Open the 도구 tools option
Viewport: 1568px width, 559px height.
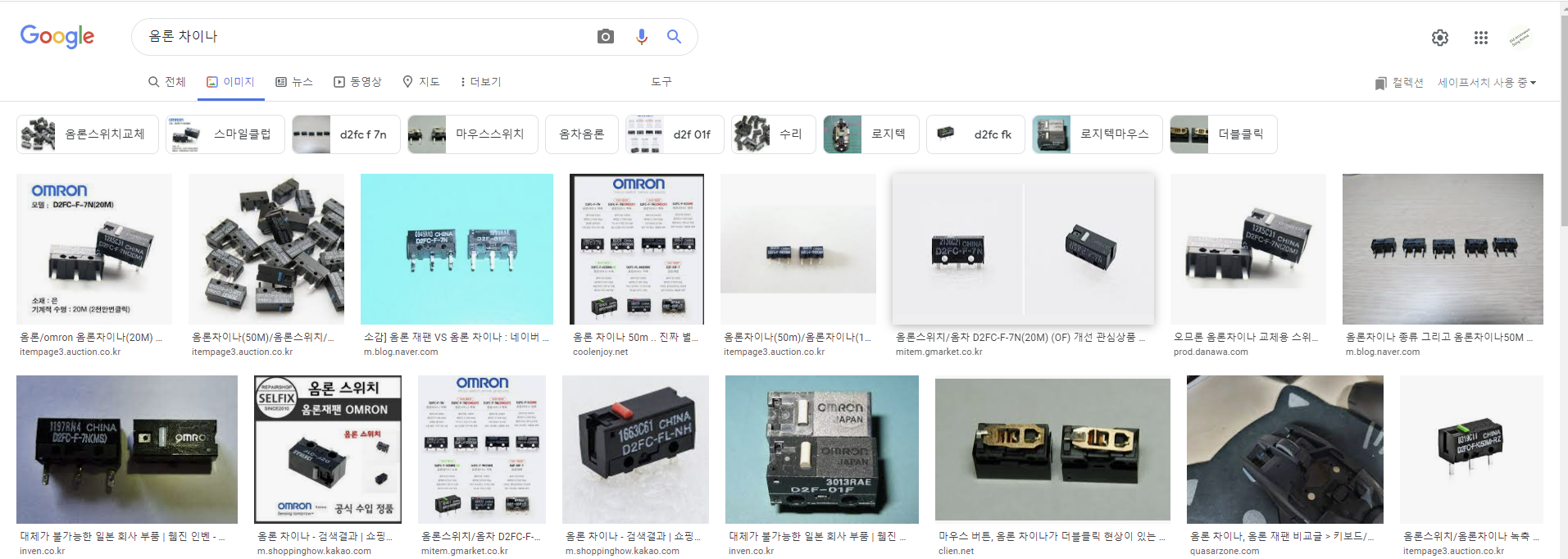tap(661, 82)
